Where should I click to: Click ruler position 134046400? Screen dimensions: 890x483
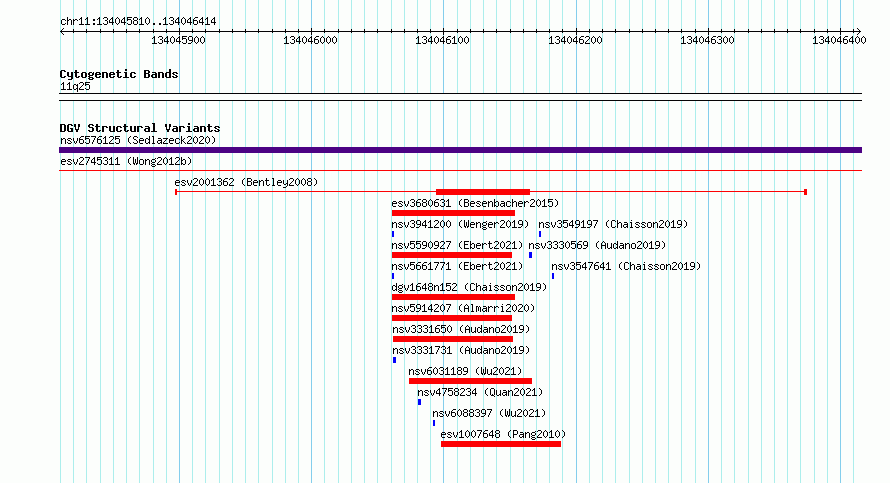click(839, 40)
